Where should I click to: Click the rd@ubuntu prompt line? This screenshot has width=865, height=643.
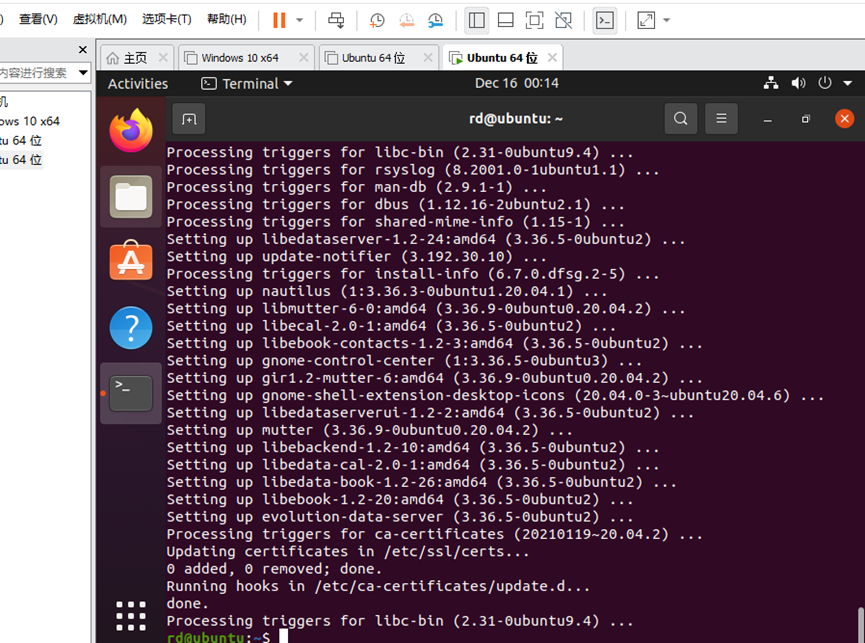coord(218,637)
